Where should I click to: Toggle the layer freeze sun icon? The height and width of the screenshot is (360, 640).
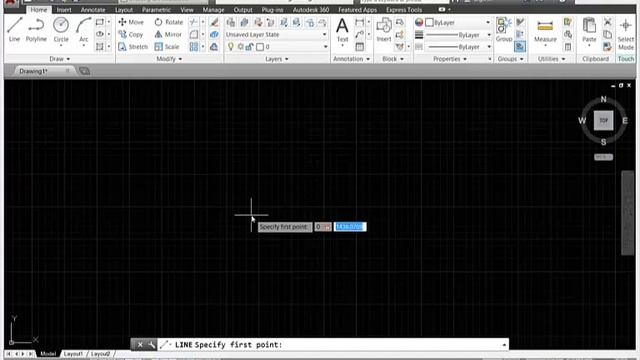coord(240,47)
